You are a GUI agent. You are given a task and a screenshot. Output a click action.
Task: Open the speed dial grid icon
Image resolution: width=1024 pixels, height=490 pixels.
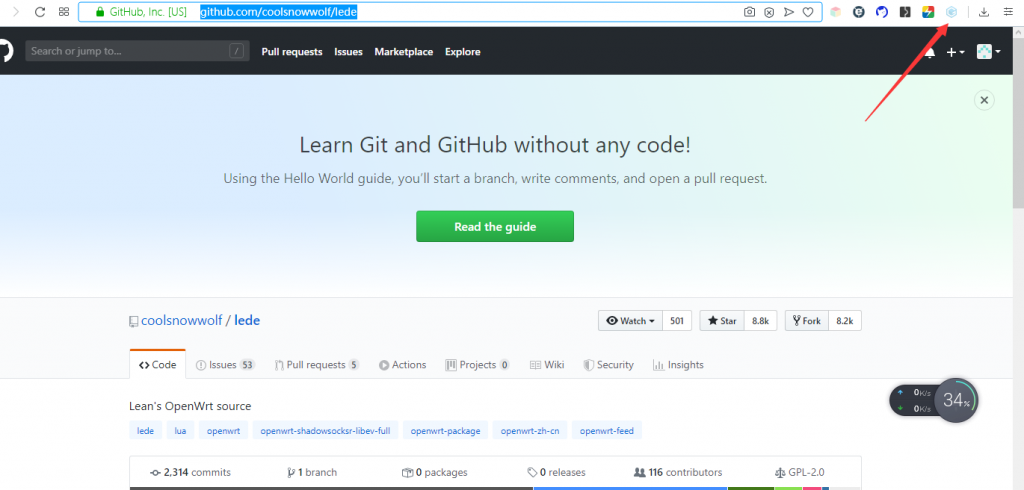click(64, 12)
